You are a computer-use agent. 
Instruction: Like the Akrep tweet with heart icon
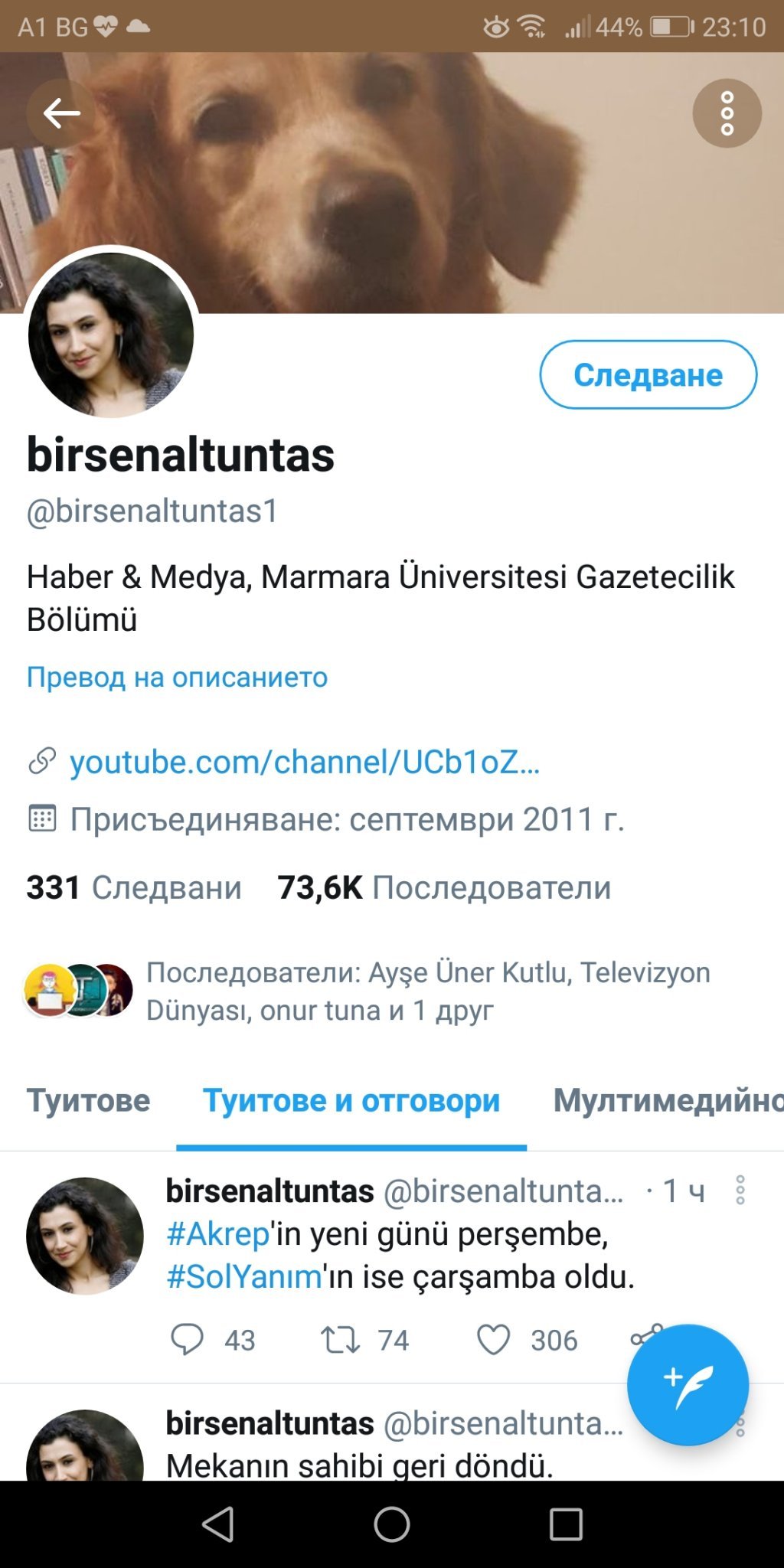tap(493, 1340)
